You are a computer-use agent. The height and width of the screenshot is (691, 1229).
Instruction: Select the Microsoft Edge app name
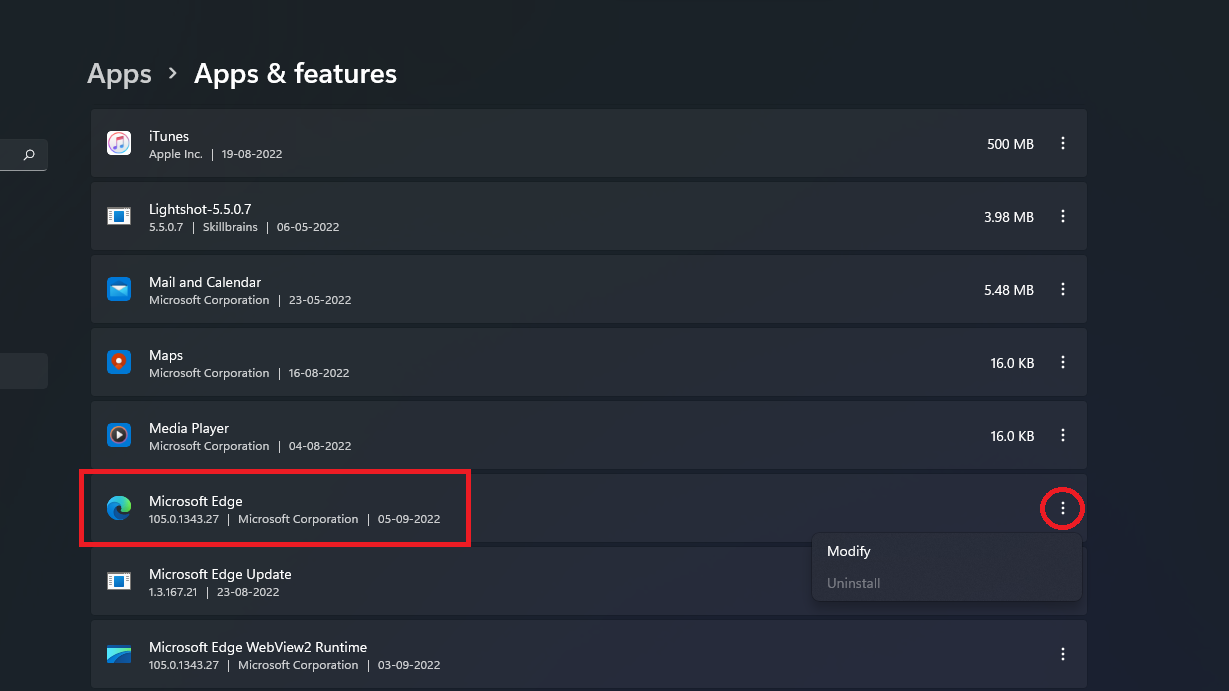coord(196,501)
